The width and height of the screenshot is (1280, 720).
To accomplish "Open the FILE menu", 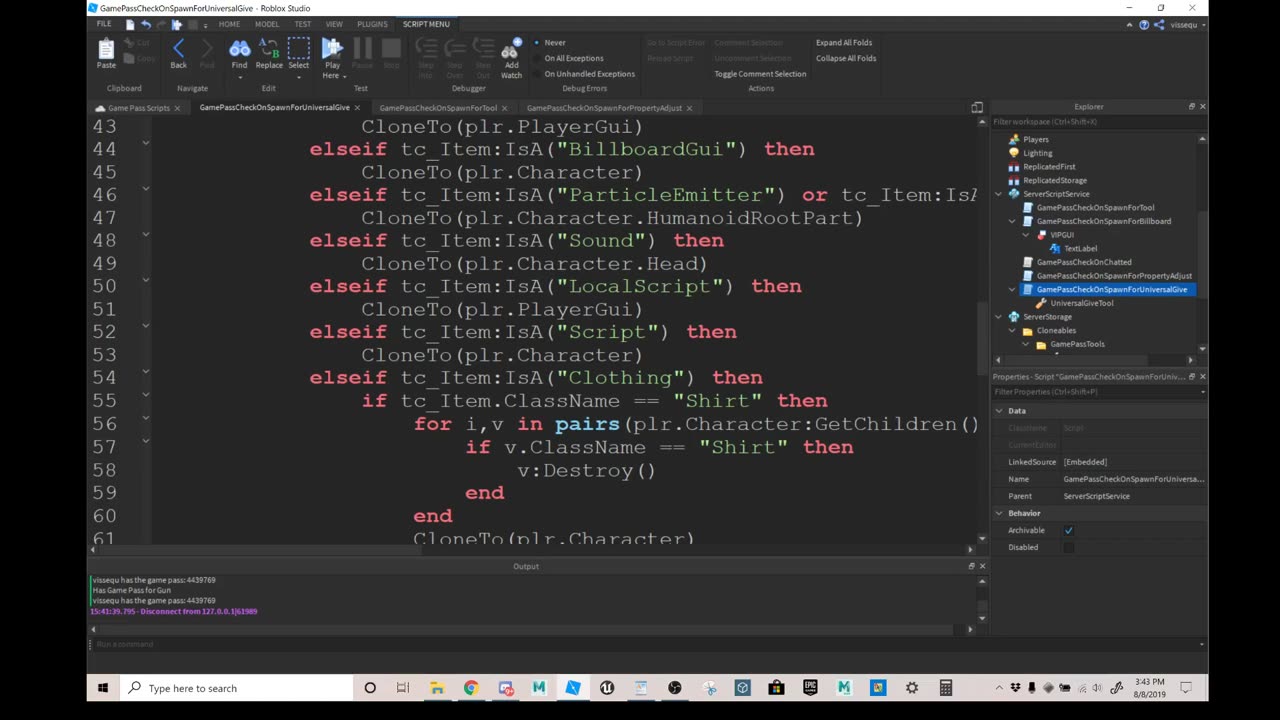I will click(104, 24).
